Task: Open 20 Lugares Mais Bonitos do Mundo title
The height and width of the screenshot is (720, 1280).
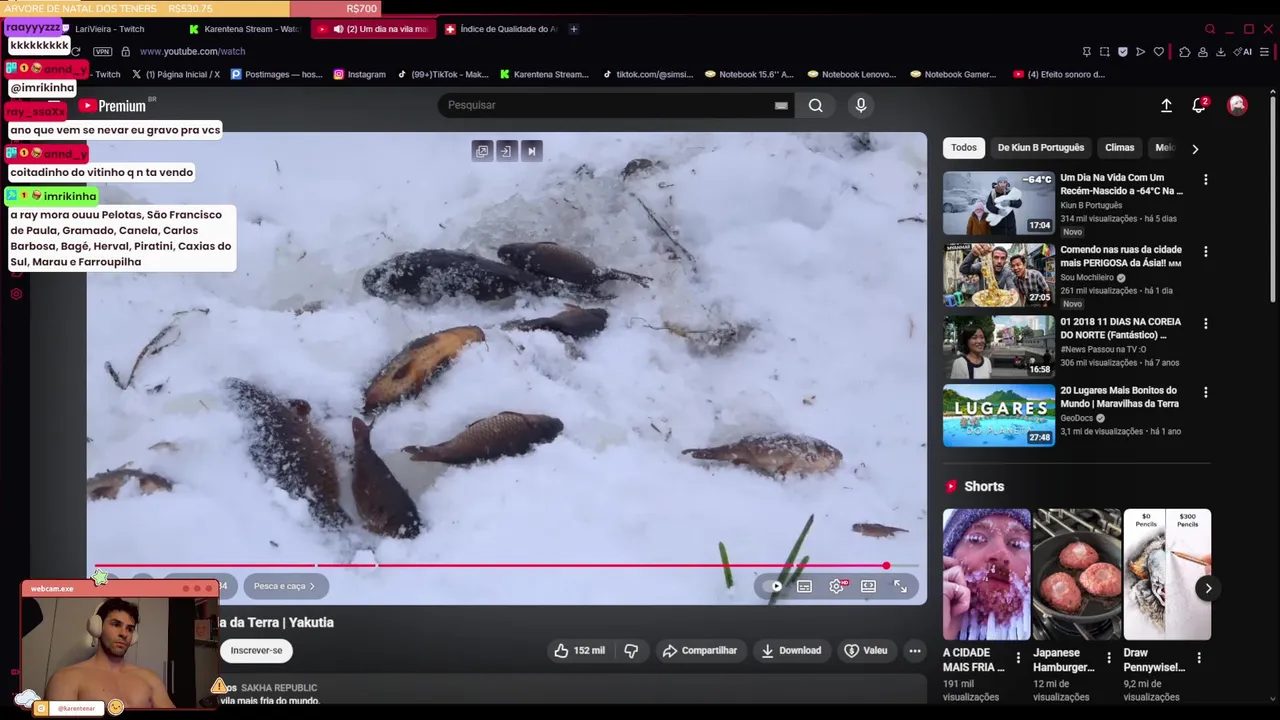Action: [1119, 397]
